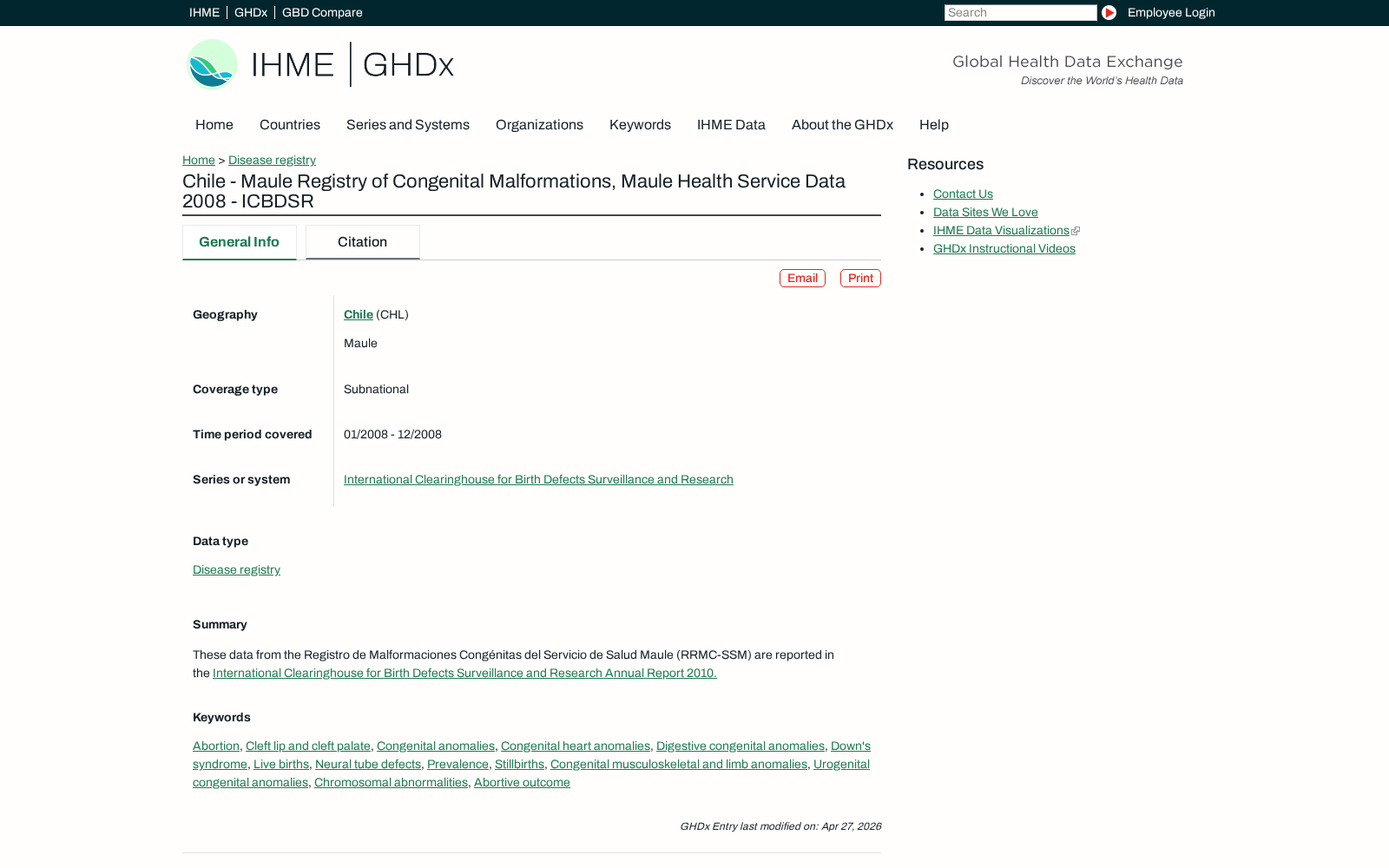Image resolution: width=1389 pixels, height=868 pixels.
Task: Open International Clearinghouse series link
Action: 538,479
